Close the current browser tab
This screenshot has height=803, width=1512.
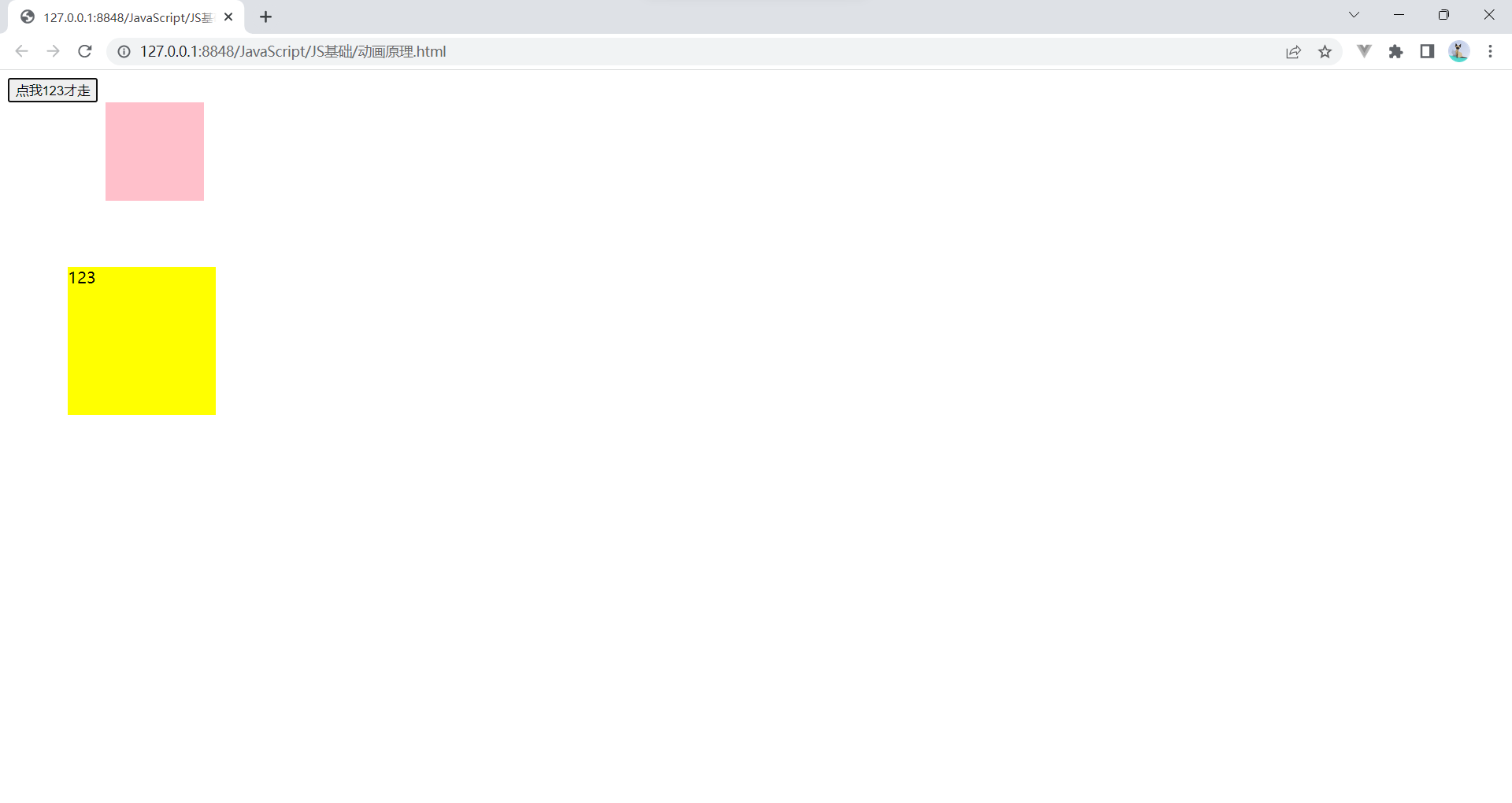228,17
